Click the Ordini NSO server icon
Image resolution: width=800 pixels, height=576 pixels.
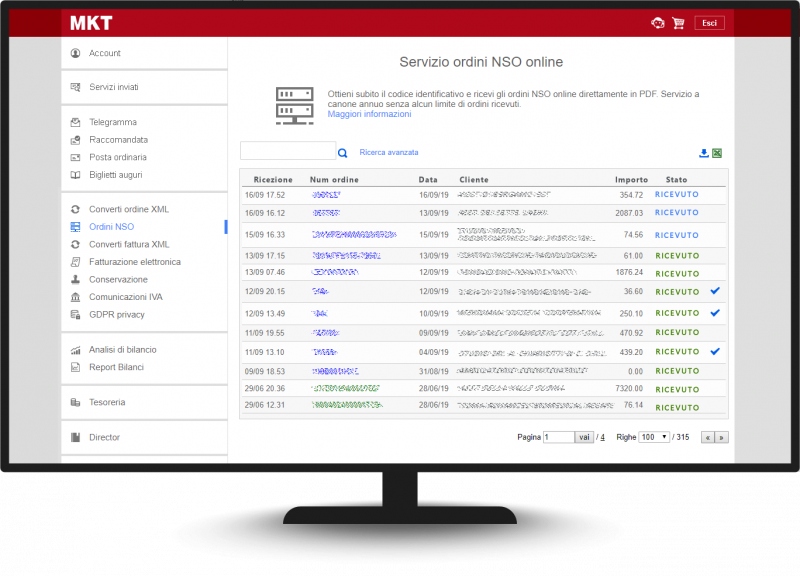[76, 227]
